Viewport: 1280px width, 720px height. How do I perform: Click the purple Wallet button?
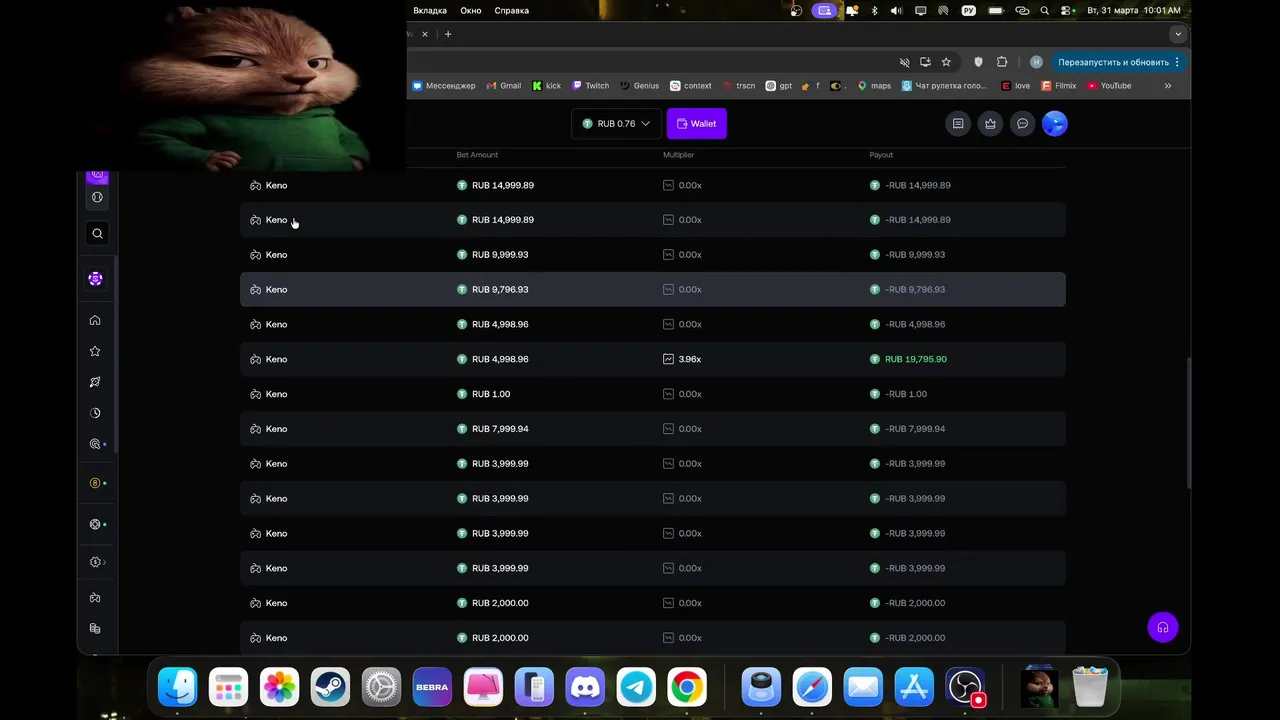click(x=697, y=124)
